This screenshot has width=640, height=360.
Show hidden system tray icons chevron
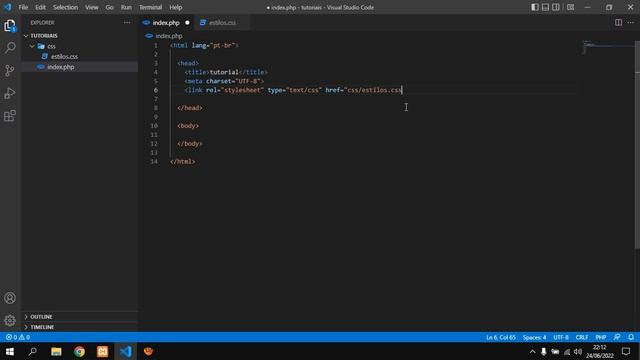click(532, 351)
